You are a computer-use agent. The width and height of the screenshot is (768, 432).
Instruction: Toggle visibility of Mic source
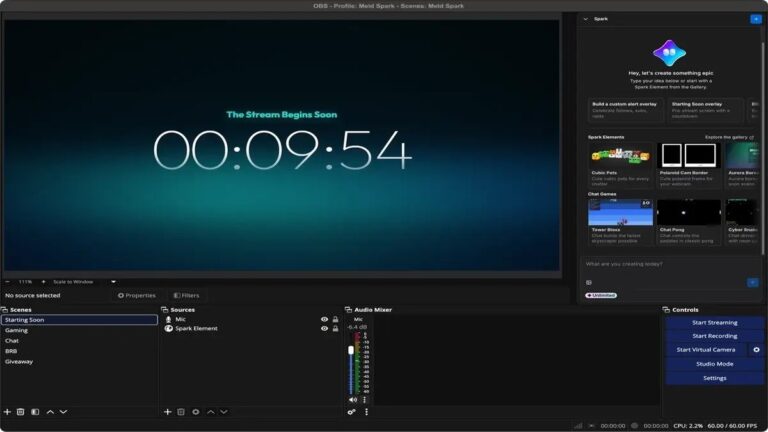[324, 319]
